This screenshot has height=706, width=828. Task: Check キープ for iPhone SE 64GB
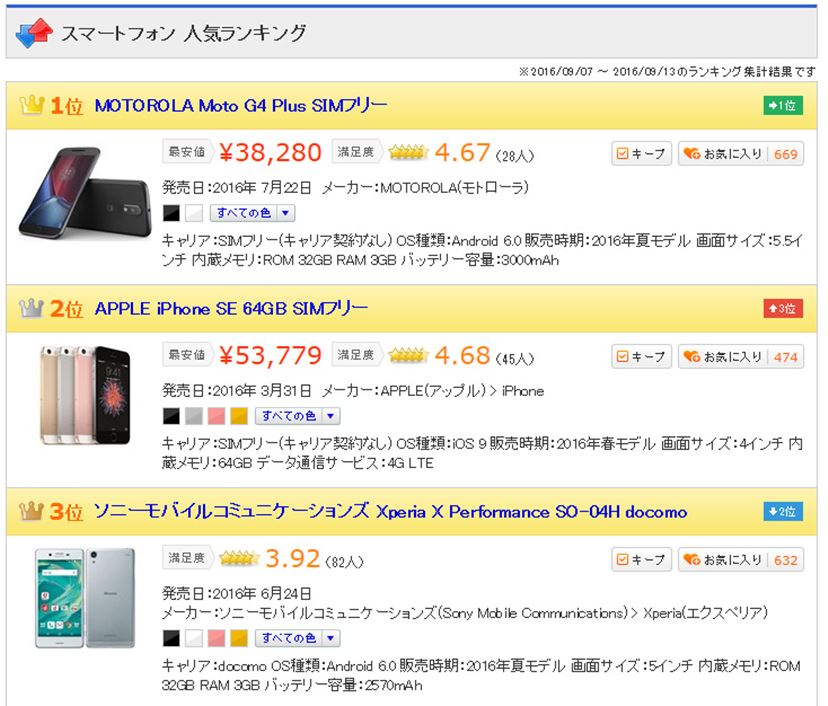(641, 356)
